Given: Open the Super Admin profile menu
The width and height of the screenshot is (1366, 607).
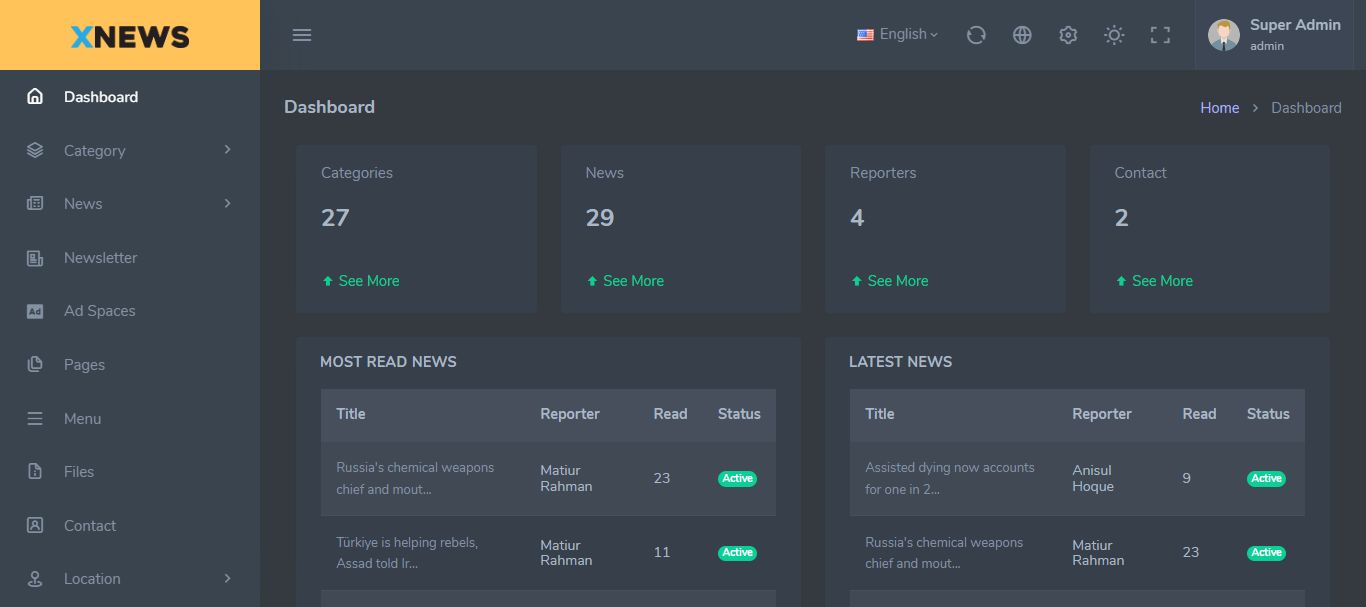Looking at the screenshot, I should coord(1274,35).
